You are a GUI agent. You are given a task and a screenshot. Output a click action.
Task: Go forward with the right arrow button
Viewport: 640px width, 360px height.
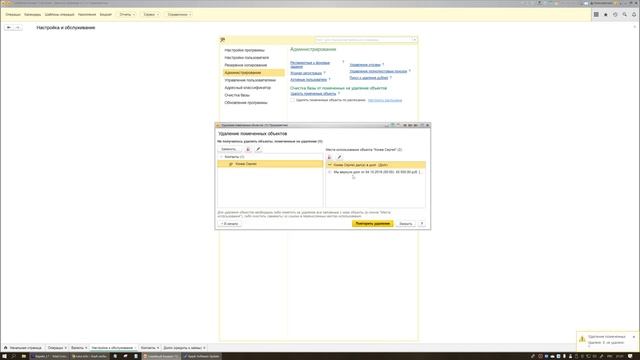18,27
